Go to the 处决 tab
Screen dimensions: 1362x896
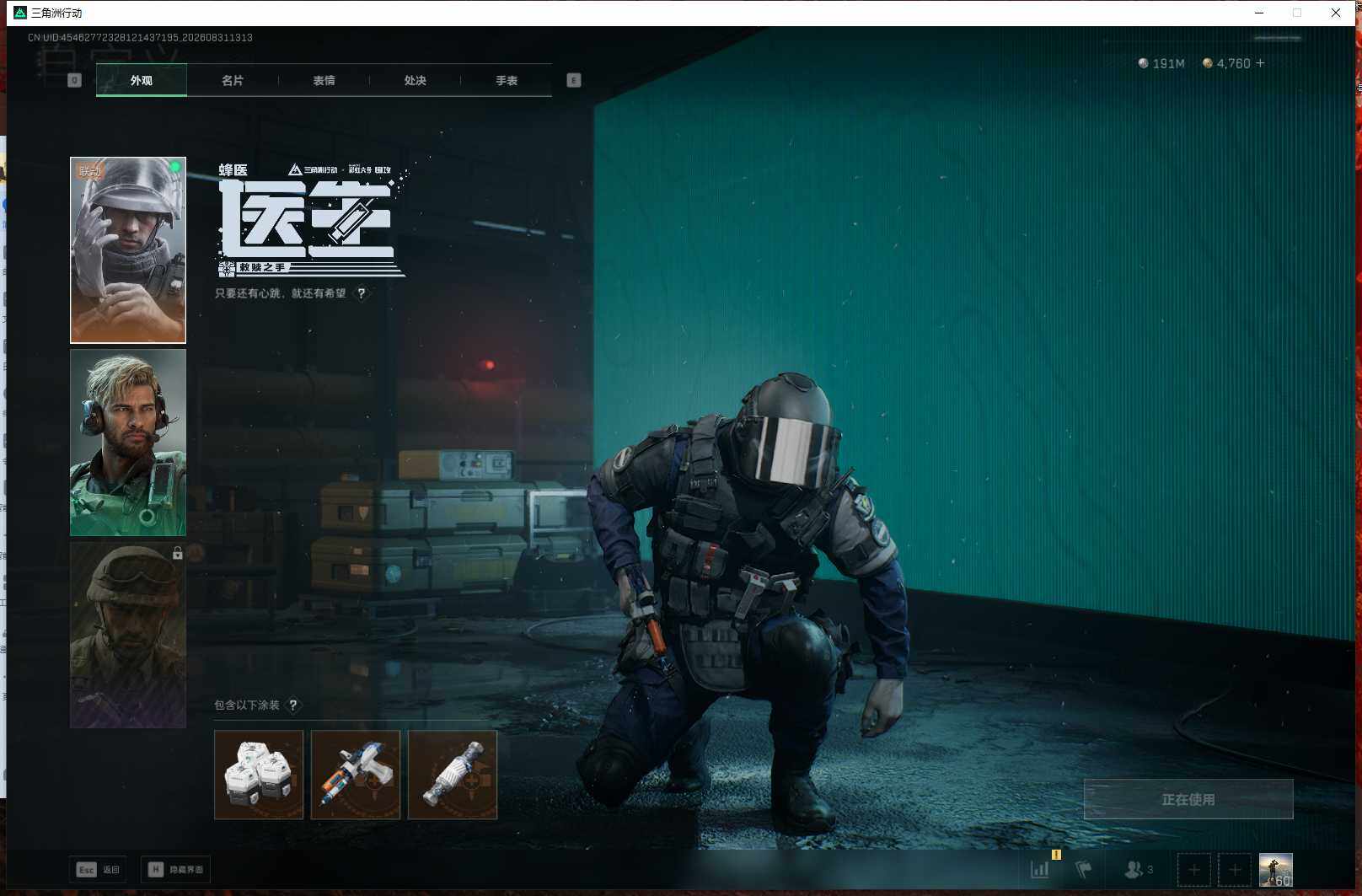(x=415, y=80)
